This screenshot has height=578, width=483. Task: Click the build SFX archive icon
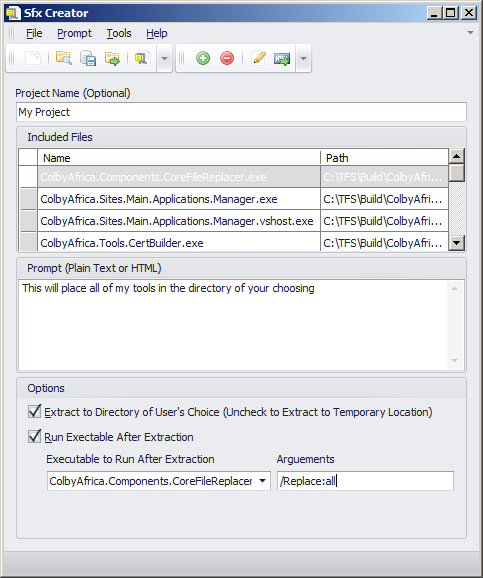coord(142,58)
